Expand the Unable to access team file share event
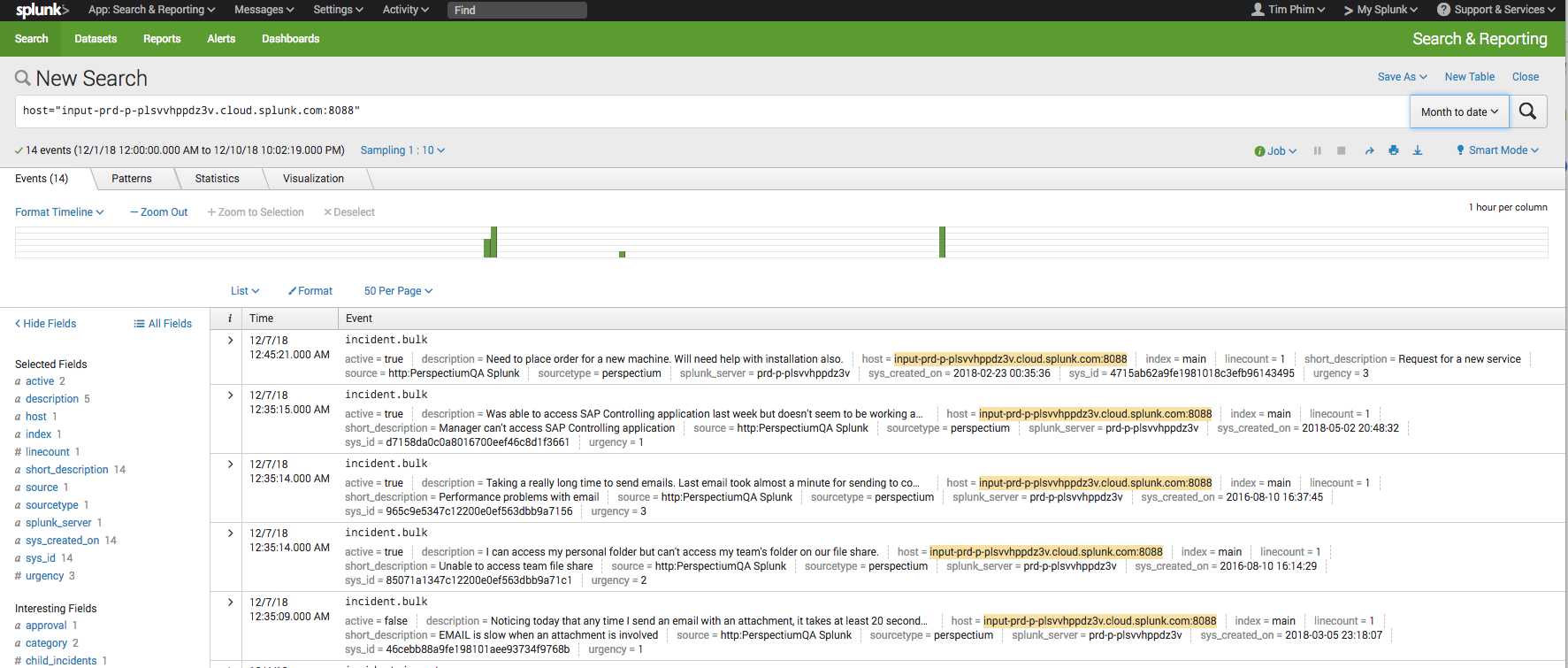 point(231,534)
